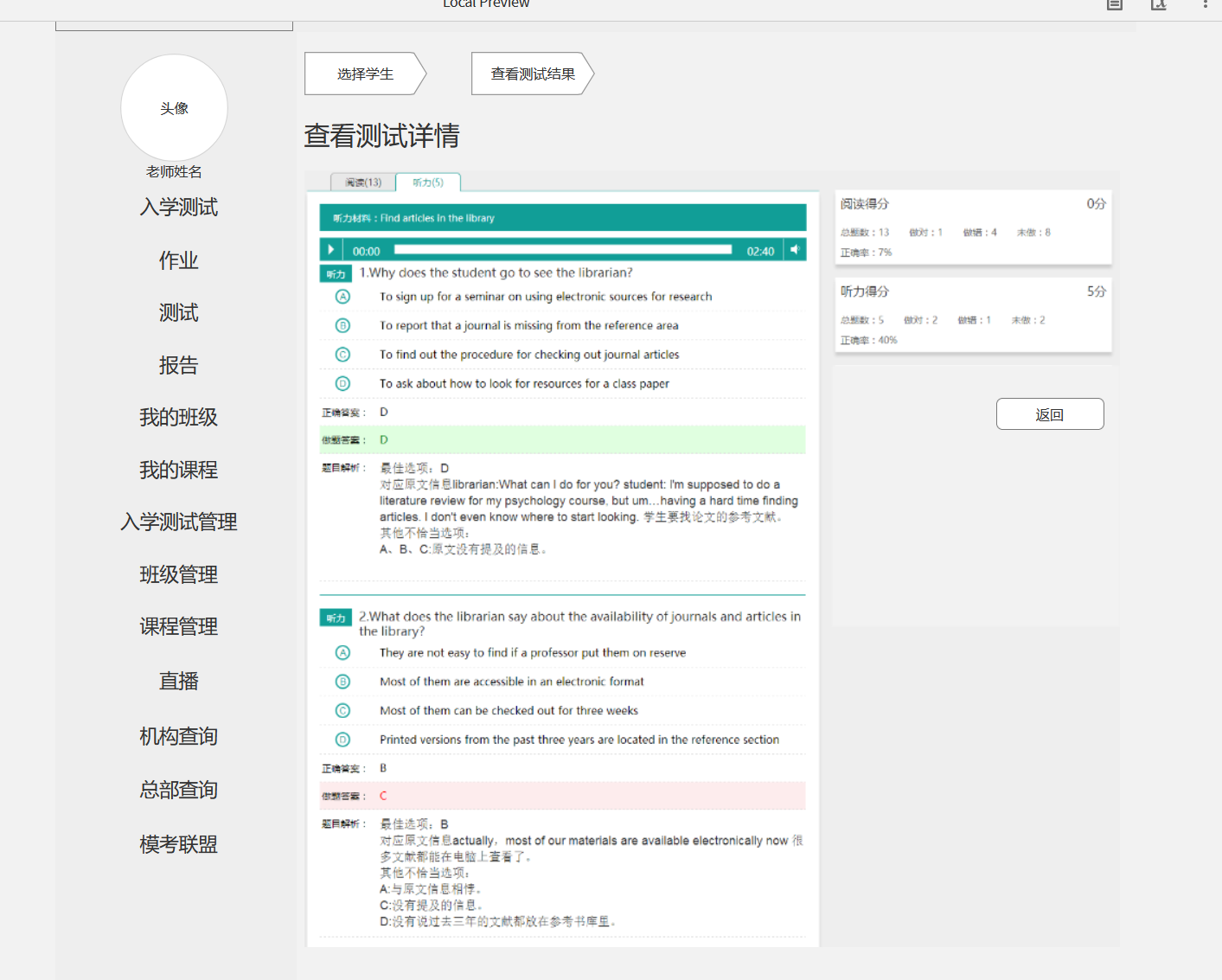
Task: Open 报告 in the sidebar
Action: (179, 365)
